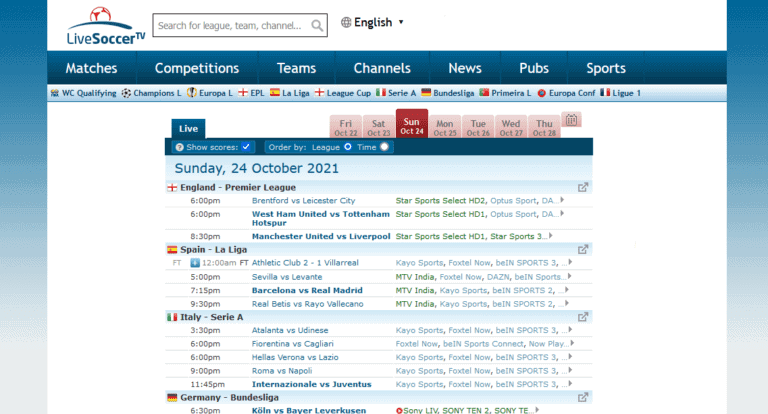Open Spain La Liga external link icon

pos(582,249)
